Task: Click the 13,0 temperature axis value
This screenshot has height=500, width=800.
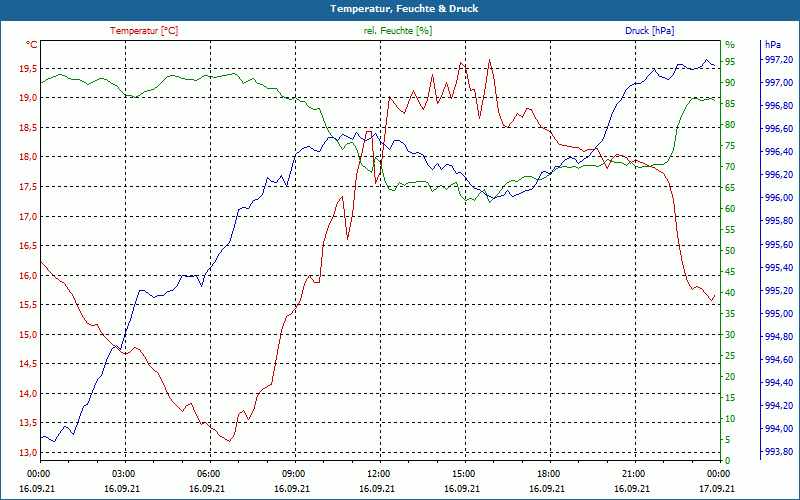Action: tap(28, 453)
